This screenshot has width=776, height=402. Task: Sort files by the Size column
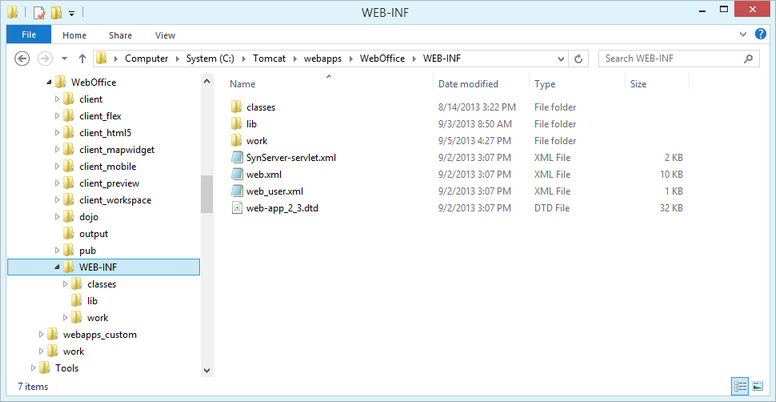click(638, 84)
